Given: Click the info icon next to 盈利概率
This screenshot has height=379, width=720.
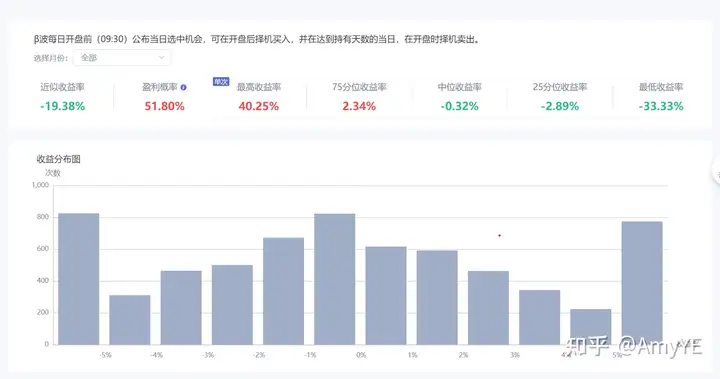Looking at the screenshot, I should pyautogui.click(x=183, y=87).
